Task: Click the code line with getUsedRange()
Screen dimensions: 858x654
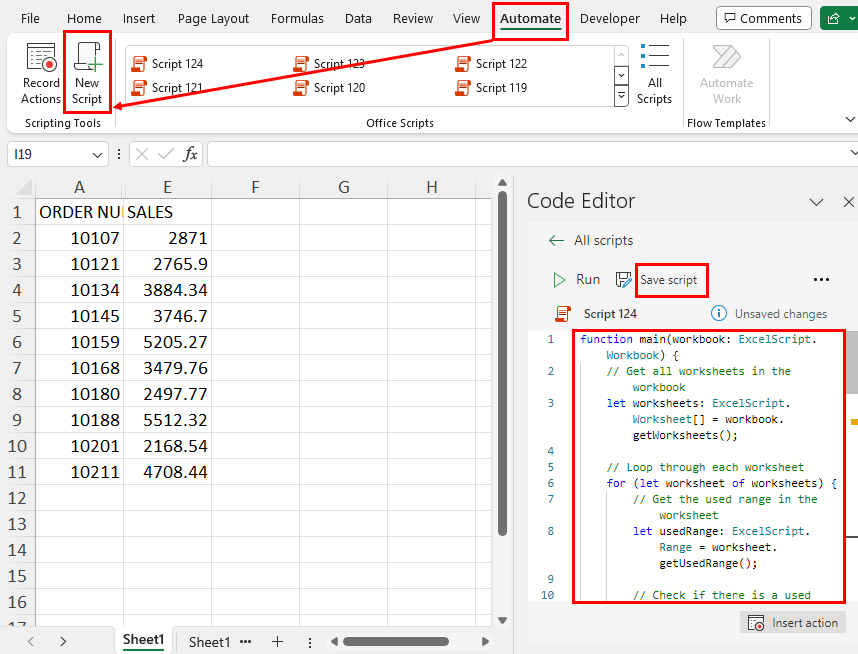Action: [x=708, y=563]
